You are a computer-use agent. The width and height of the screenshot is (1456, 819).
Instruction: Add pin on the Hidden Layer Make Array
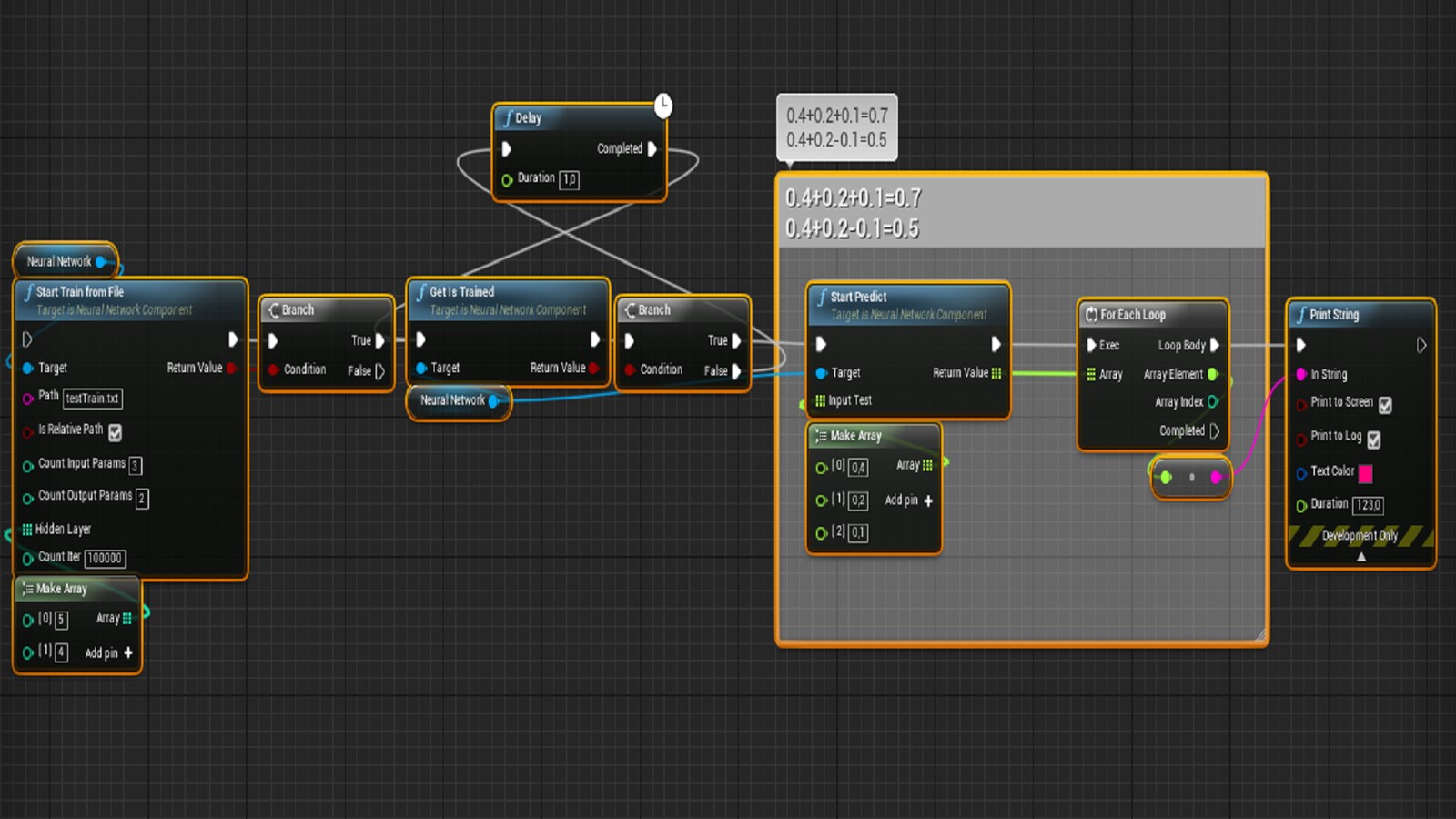click(x=127, y=653)
